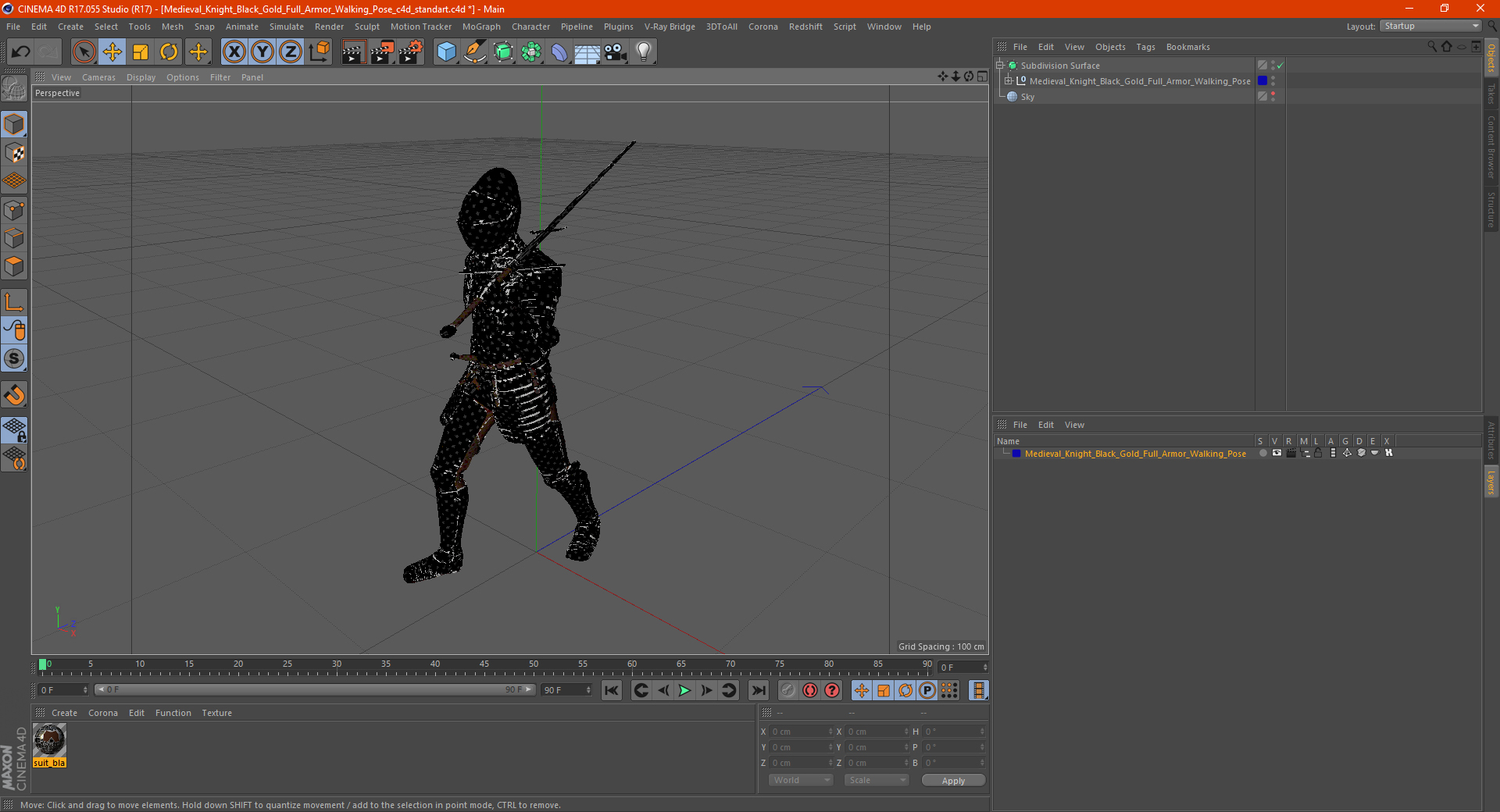Toggle Y axis lock

(262, 52)
